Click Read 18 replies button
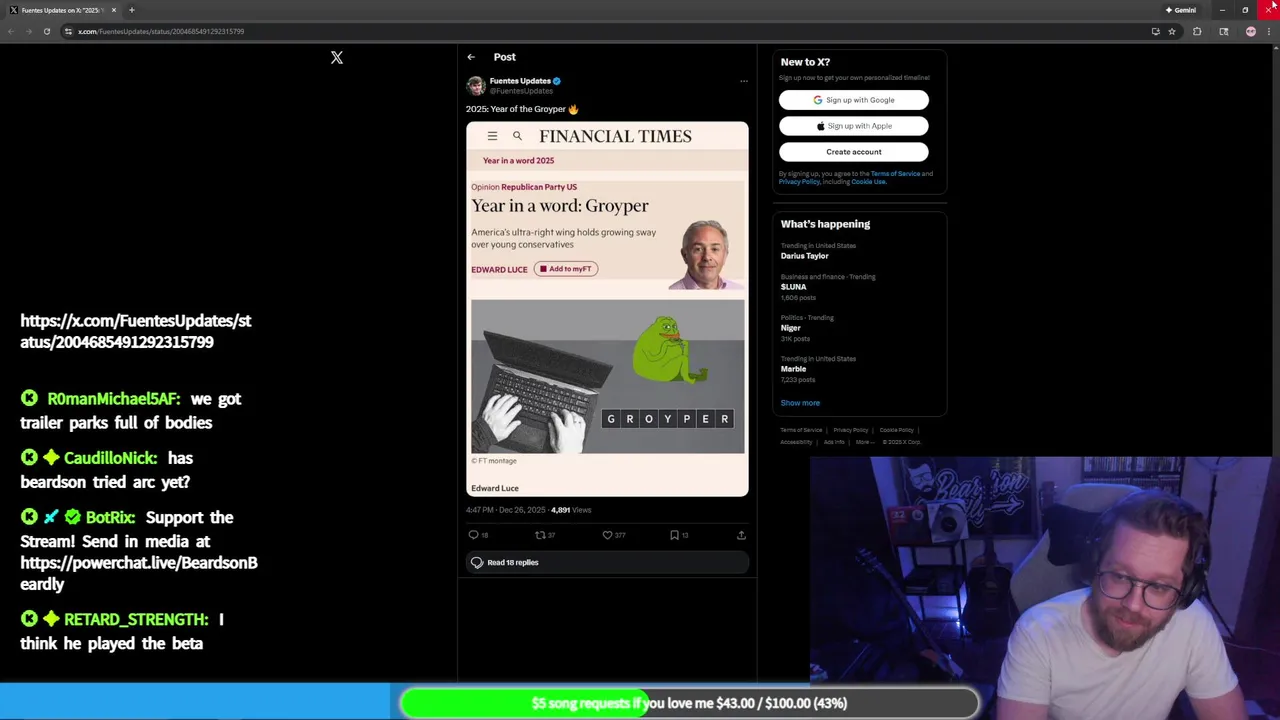This screenshot has width=1280, height=720. pos(607,562)
